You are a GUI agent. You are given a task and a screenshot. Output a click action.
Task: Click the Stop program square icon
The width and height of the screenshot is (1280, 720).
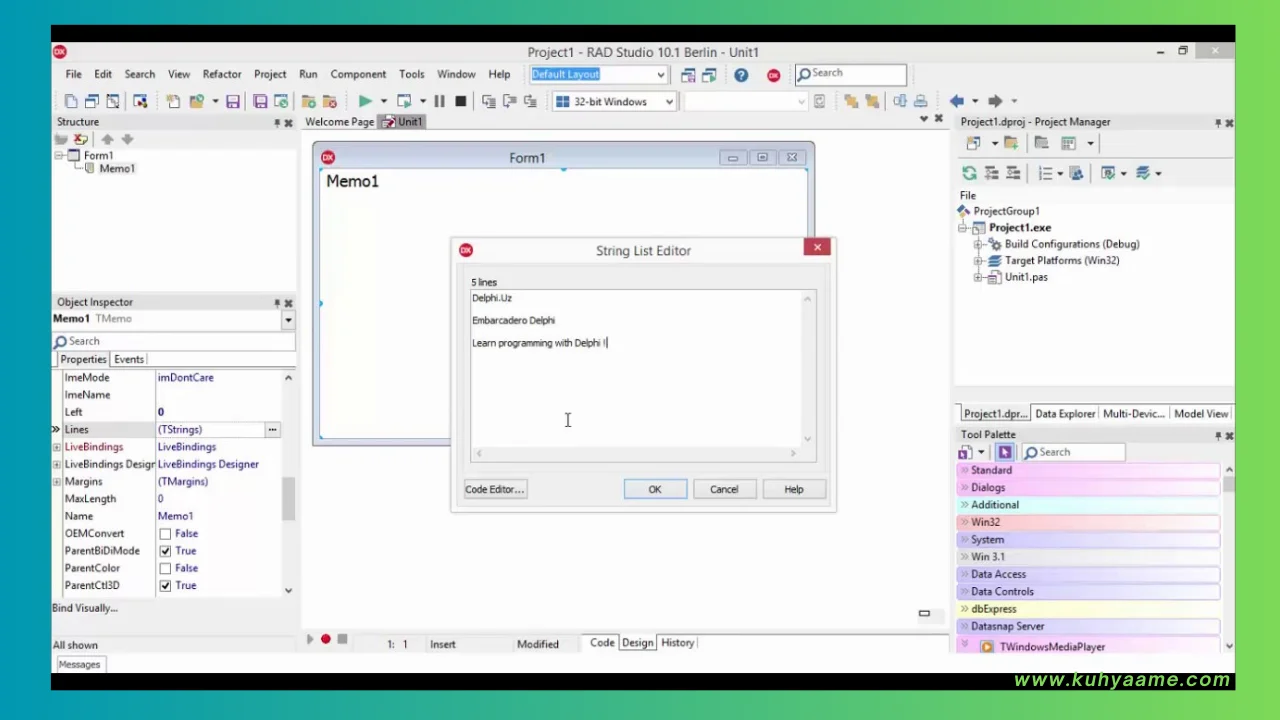(460, 101)
